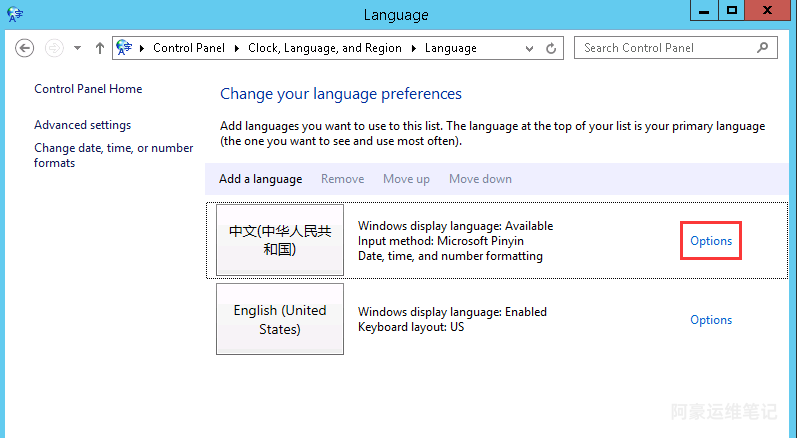Click the Forward navigation arrow
This screenshot has width=797, height=438.
pos(54,48)
